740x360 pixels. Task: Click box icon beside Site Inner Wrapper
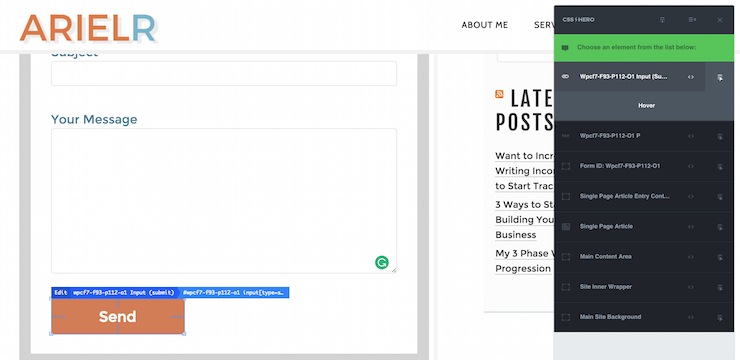(566, 287)
